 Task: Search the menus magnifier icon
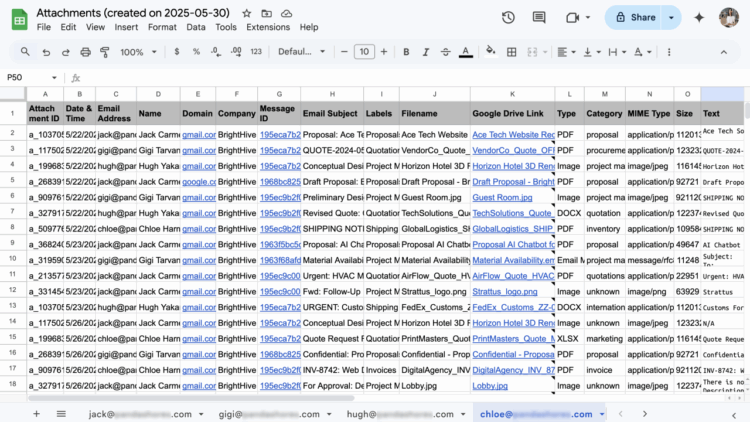click(x=25, y=52)
